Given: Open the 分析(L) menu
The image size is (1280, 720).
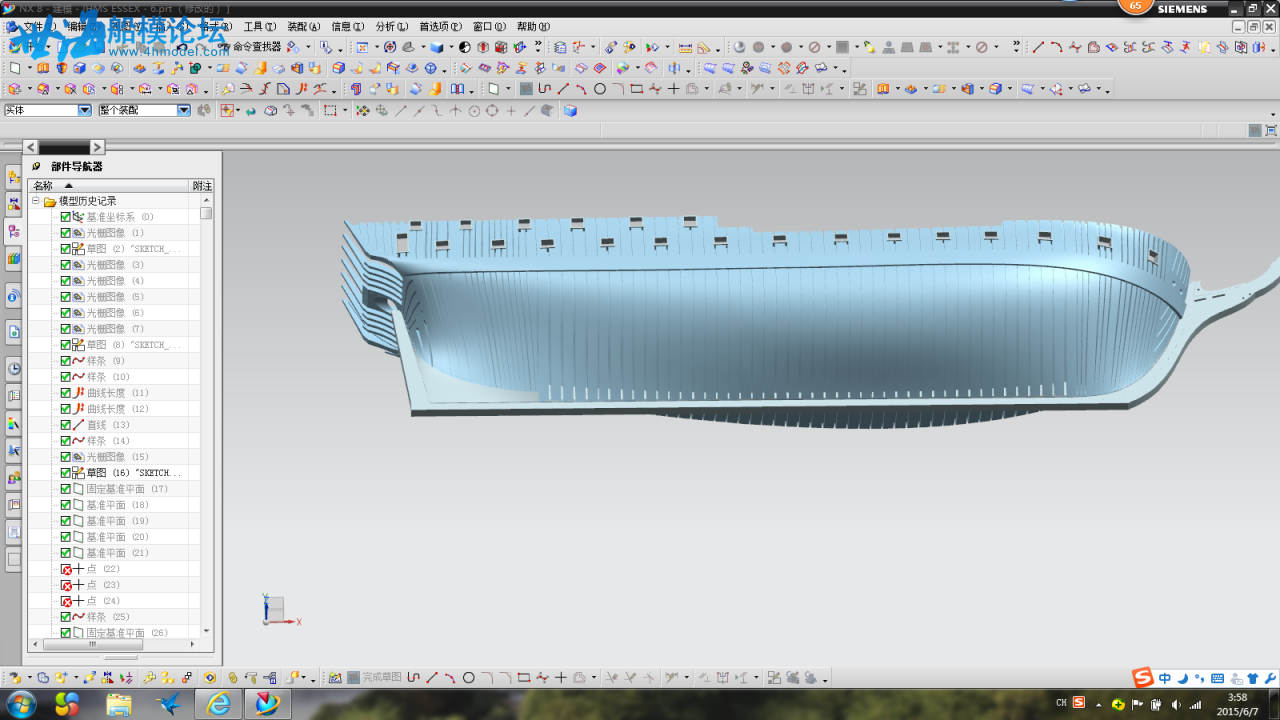Looking at the screenshot, I should click(x=391, y=27).
